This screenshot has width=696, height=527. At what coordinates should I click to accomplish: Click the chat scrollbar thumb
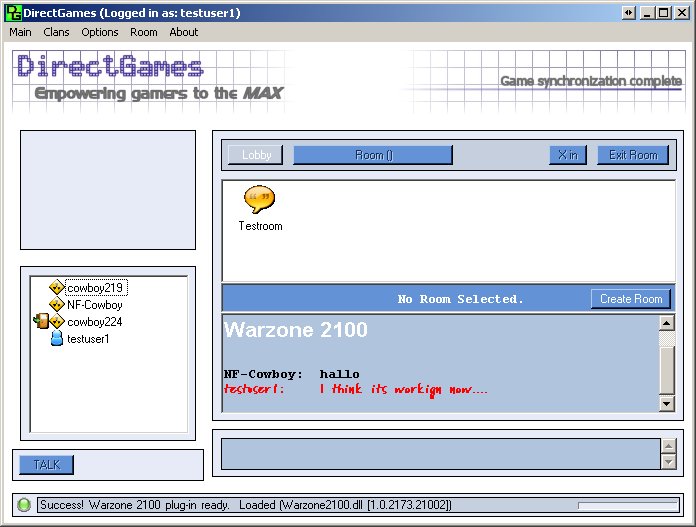point(667,370)
